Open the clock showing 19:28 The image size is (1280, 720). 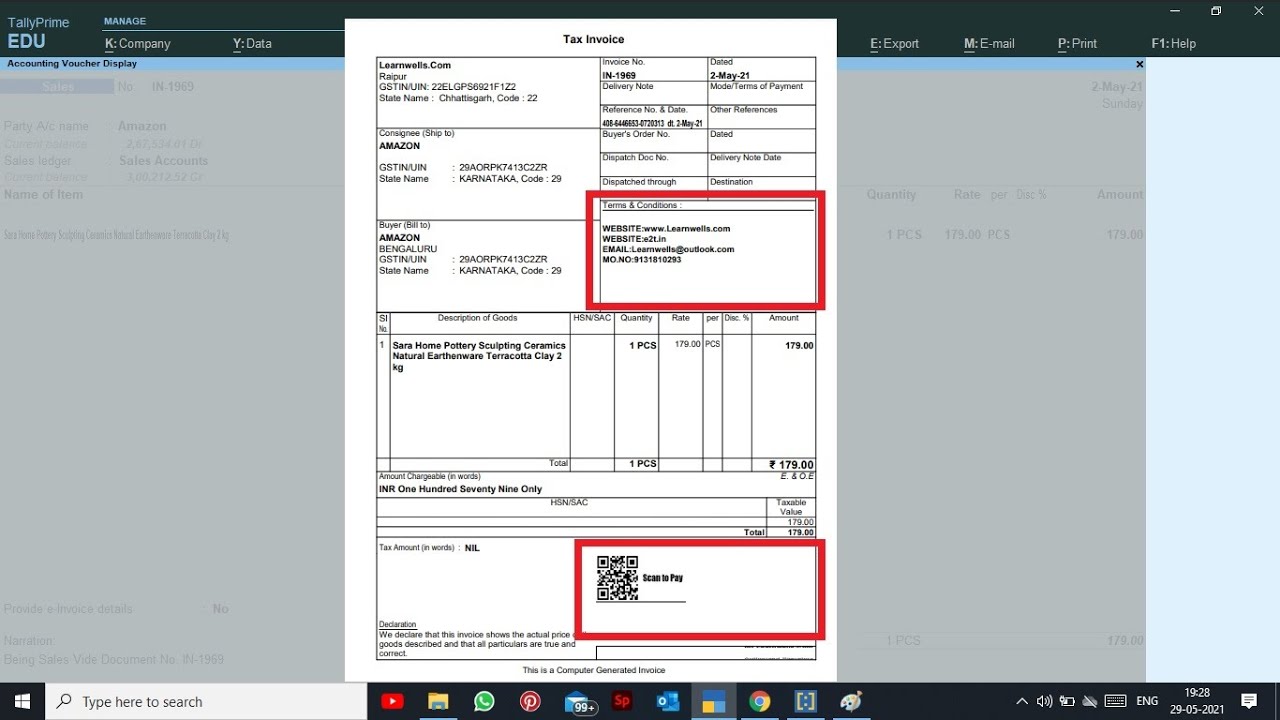click(1196, 701)
